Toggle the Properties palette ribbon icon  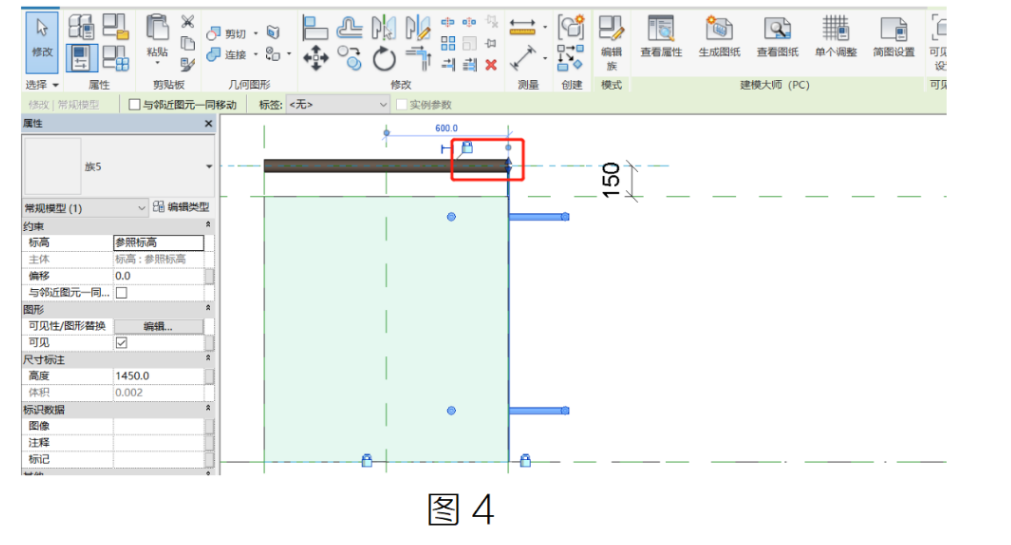pyautogui.click(x=81, y=58)
